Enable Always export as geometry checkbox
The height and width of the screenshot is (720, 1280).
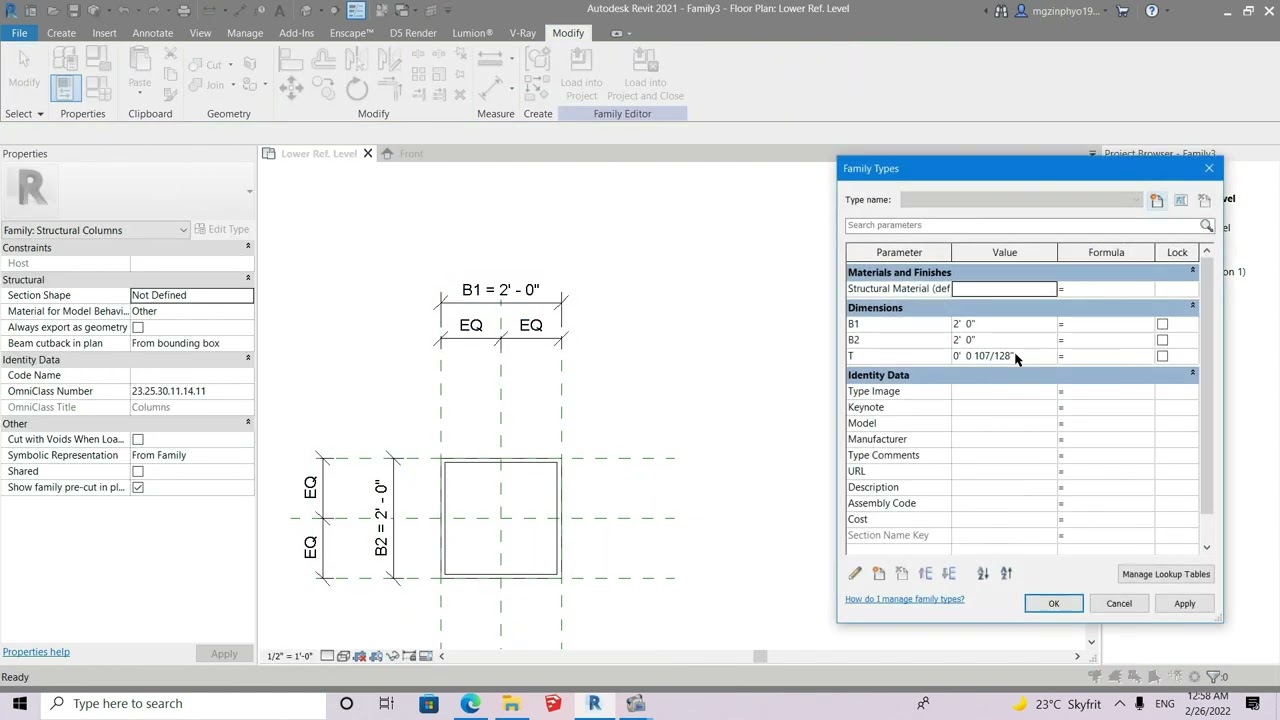[138, 328]
